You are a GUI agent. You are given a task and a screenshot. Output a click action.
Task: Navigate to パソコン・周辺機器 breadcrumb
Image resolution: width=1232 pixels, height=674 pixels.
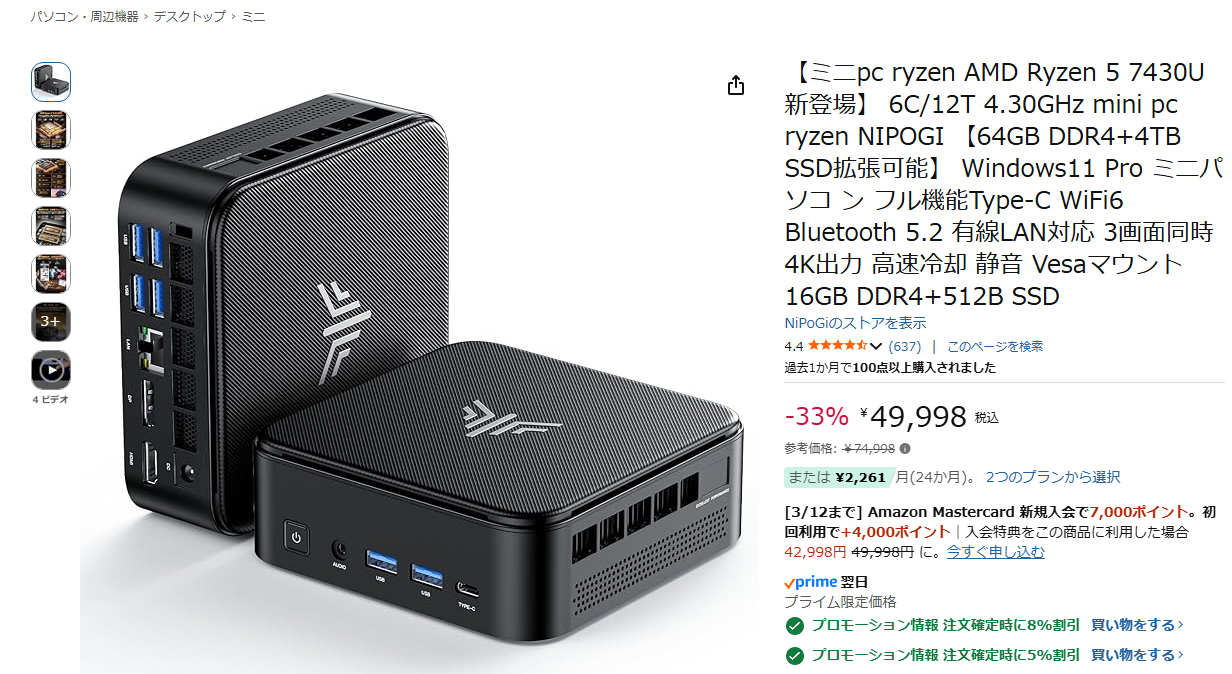[x=84, y=17]
